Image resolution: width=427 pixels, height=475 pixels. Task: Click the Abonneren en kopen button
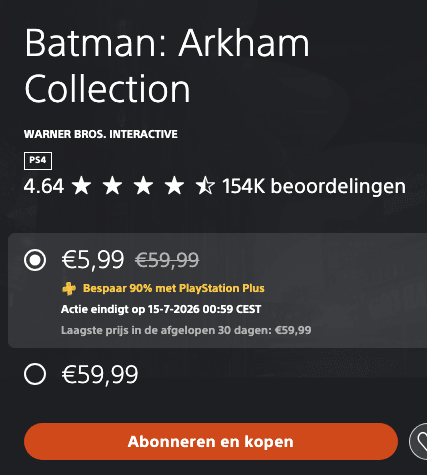[x=211, y=442]
